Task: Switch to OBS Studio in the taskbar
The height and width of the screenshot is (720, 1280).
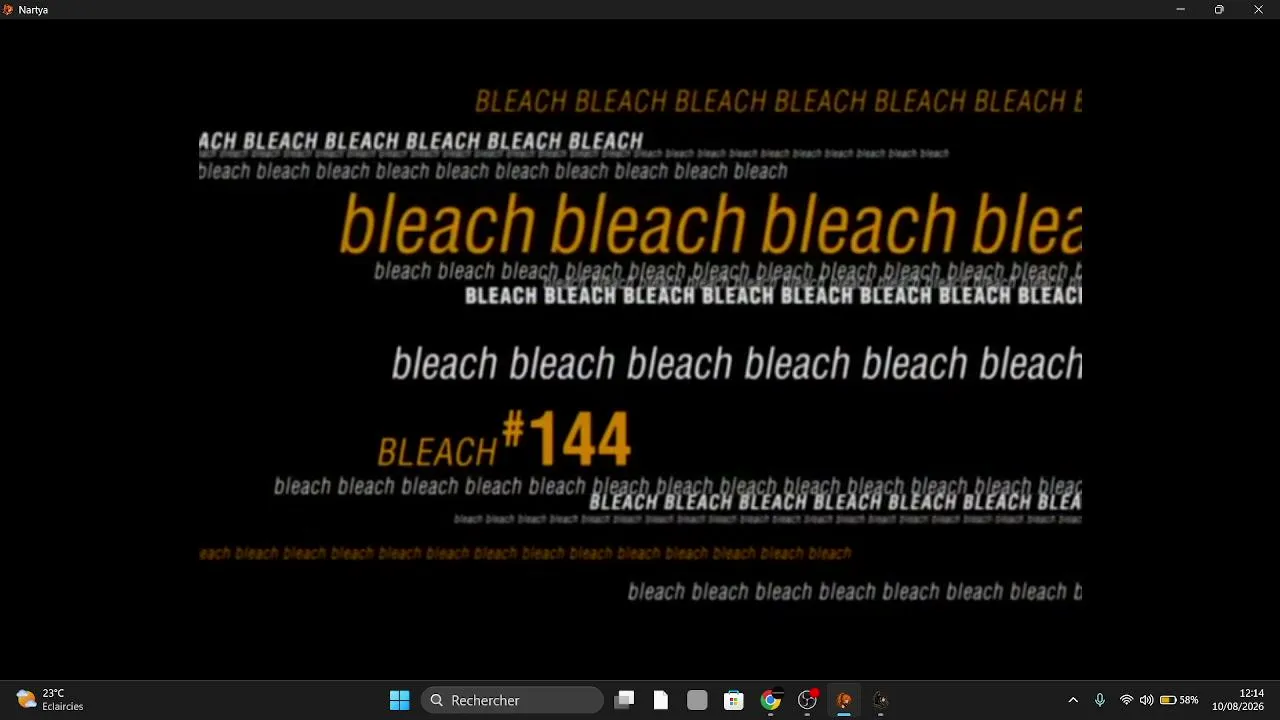Action: [x=808, y=700]
